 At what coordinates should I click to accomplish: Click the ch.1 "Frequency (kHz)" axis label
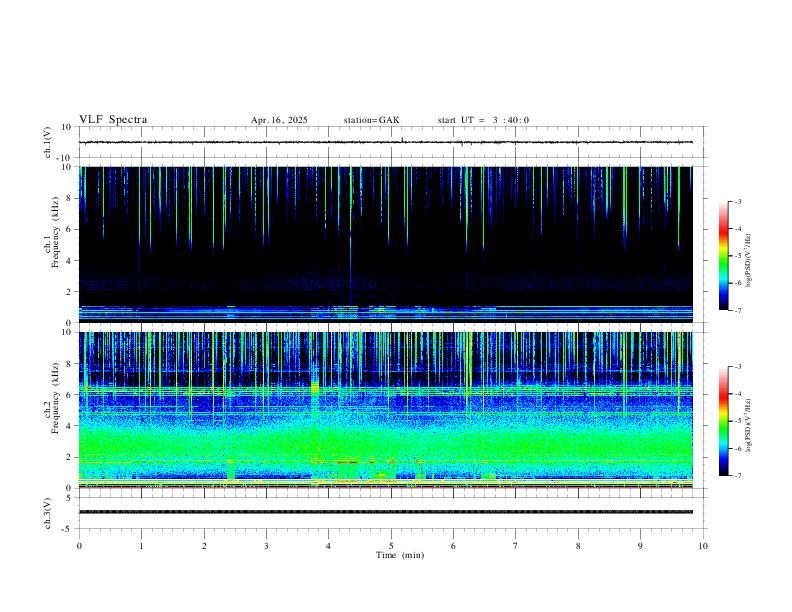(x=55, y=232)
